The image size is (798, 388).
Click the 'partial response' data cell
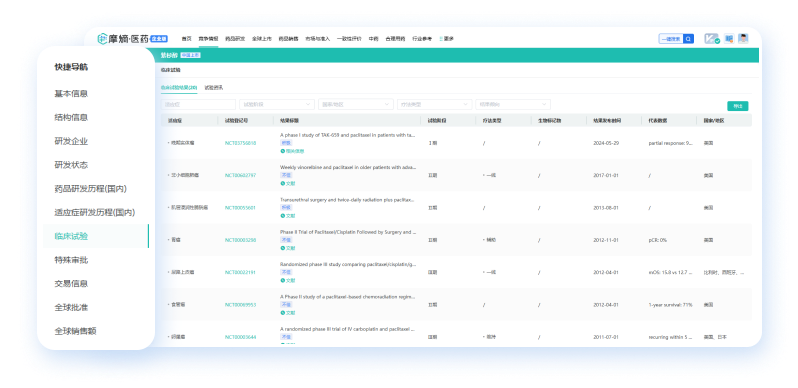[670, 143]
